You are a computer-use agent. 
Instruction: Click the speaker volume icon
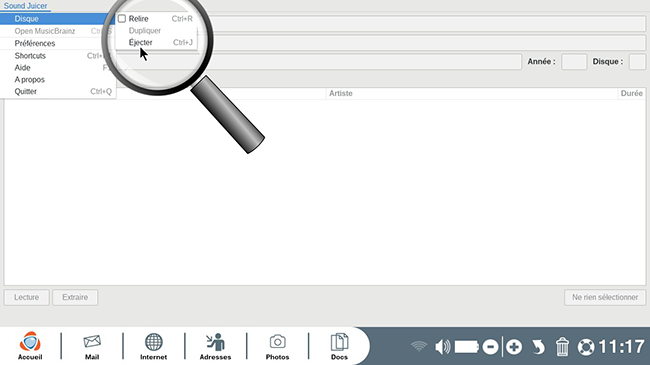[x=442, y=346]
